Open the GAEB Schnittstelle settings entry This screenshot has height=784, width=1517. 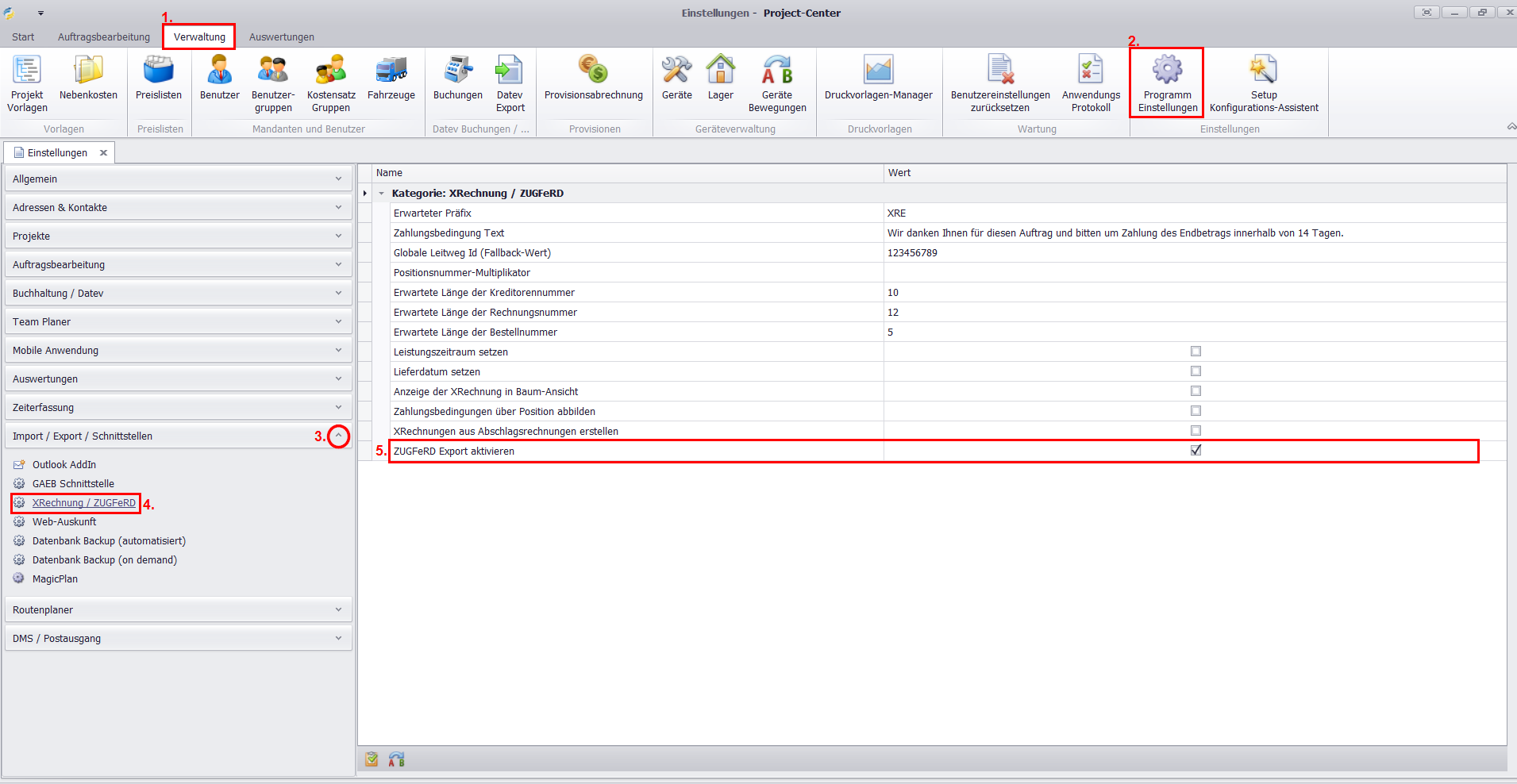point(73,484)
